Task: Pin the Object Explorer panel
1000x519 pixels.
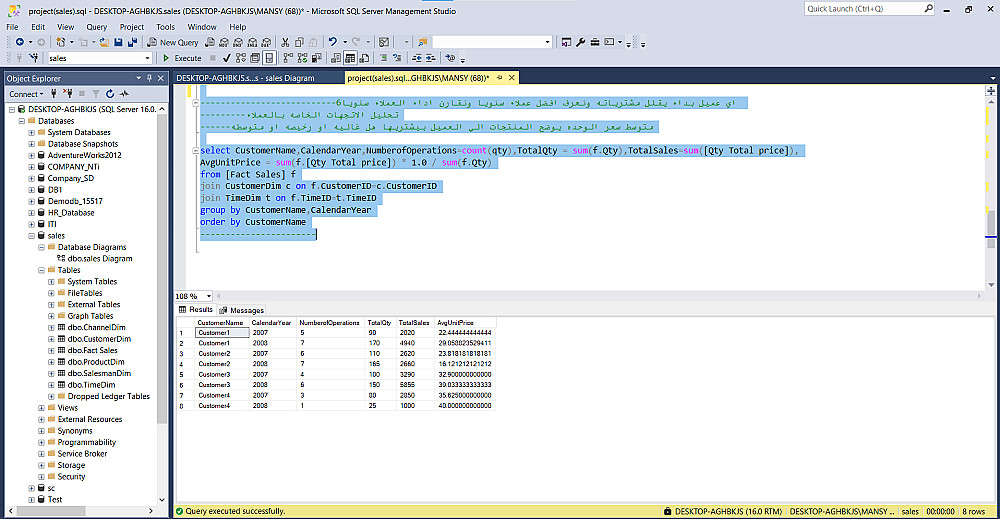Action: coord(149,78)
